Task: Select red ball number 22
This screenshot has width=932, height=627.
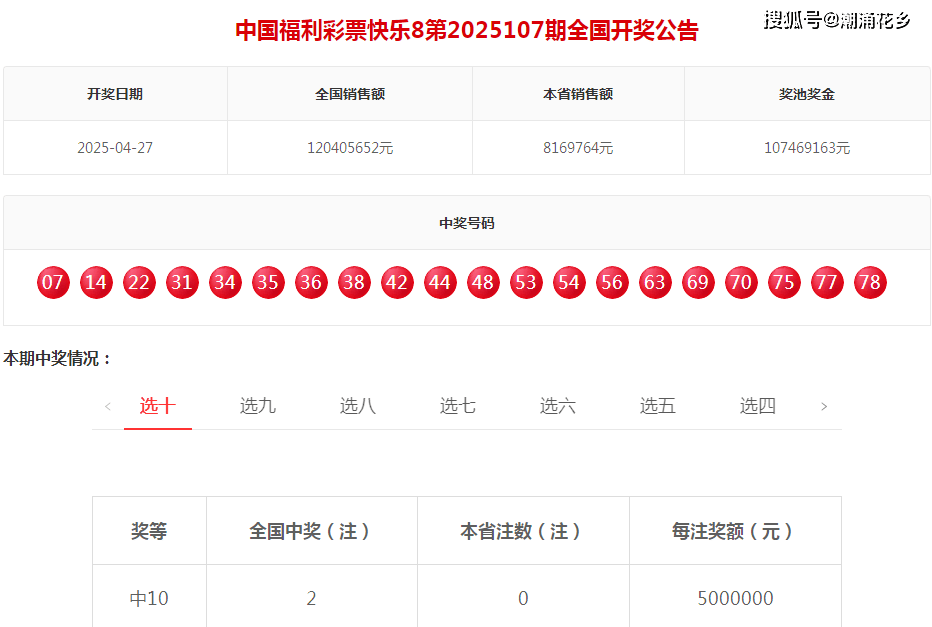Action: click(x=139, y=282)
